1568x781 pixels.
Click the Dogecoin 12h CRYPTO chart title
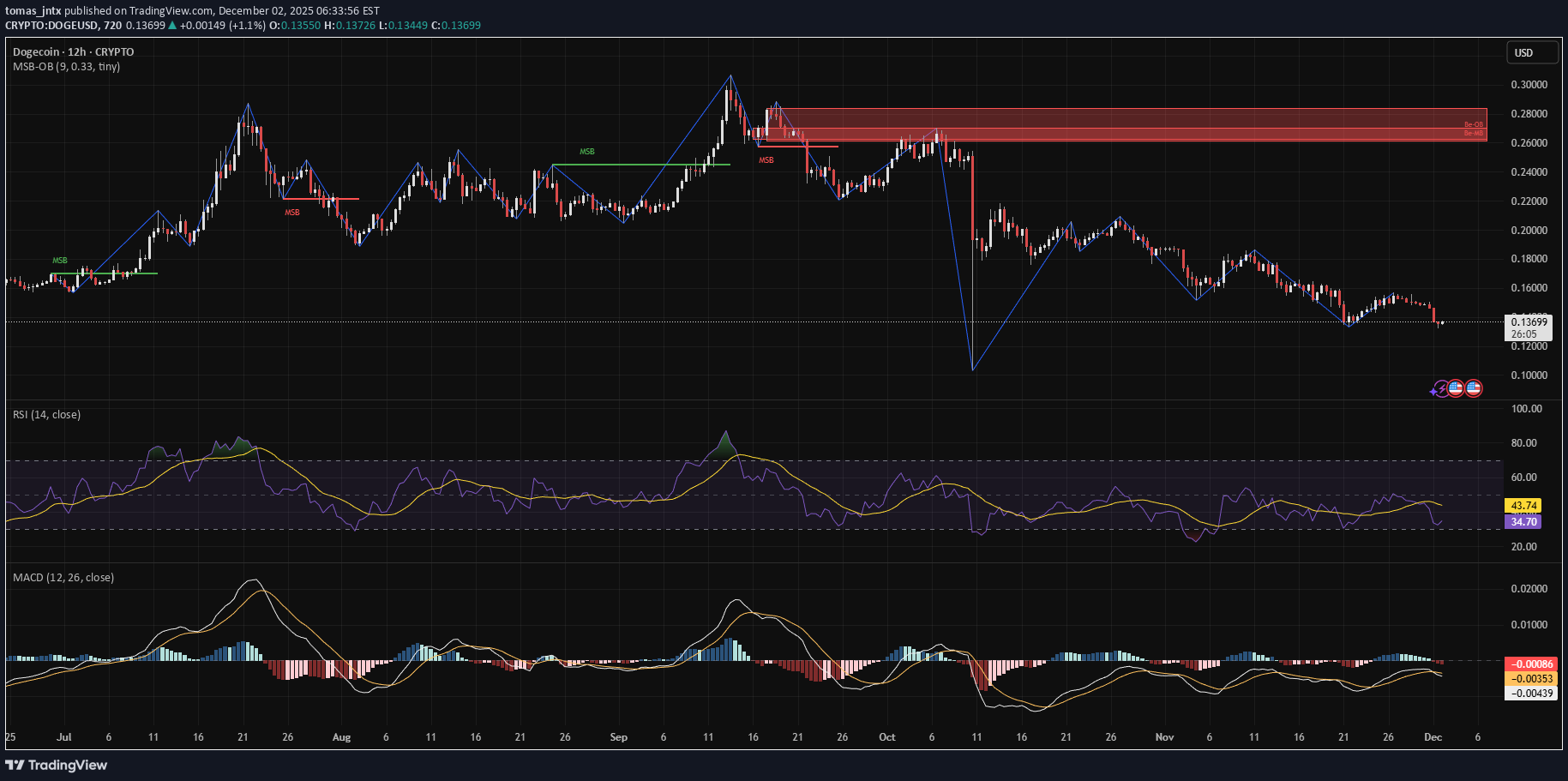[x=73, y=52]
